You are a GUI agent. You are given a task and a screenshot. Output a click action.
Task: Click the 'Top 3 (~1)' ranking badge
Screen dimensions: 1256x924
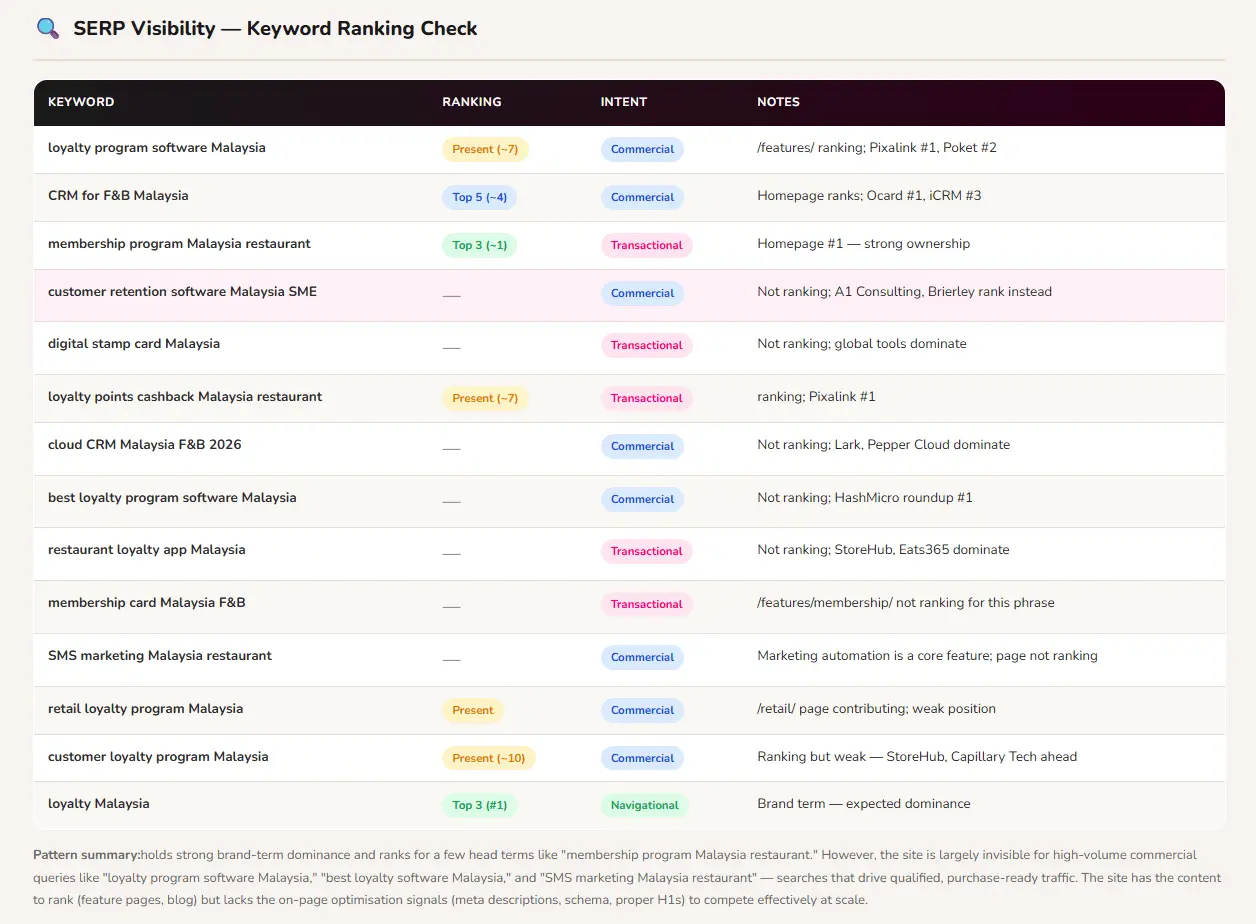coord(480,246)
